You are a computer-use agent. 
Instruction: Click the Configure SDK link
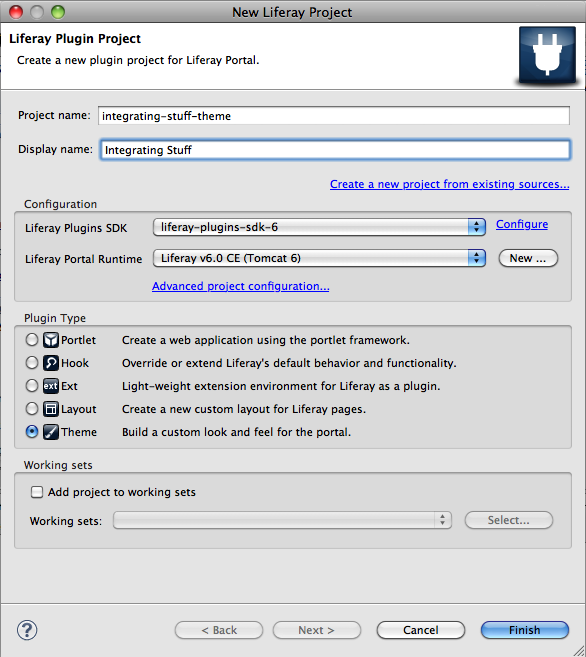click(x=522, y=225)
